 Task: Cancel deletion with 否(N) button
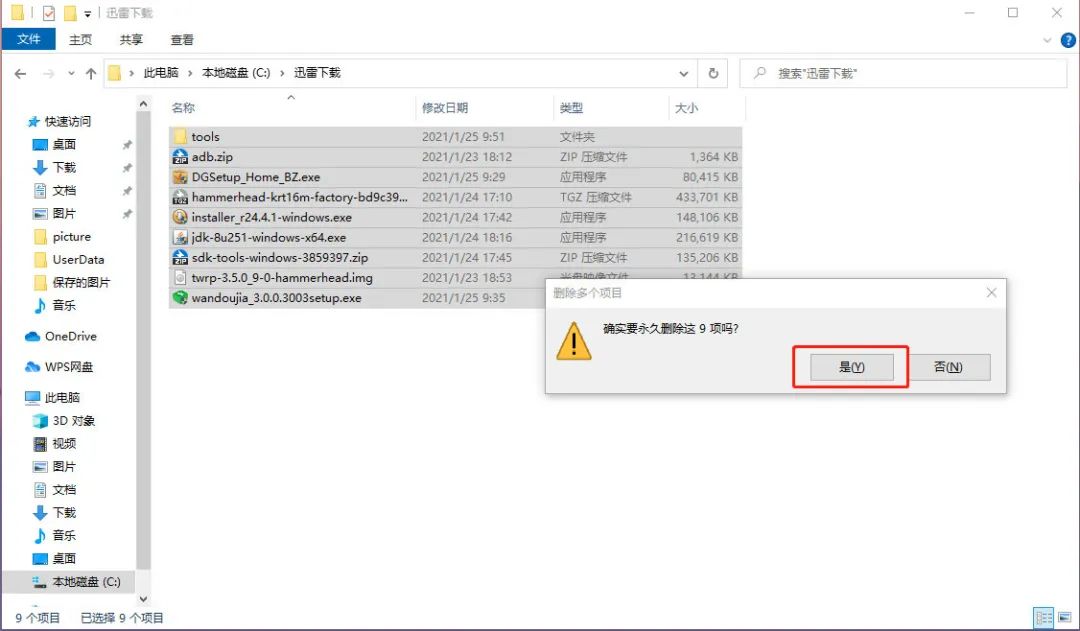click(x=948, y=367)
